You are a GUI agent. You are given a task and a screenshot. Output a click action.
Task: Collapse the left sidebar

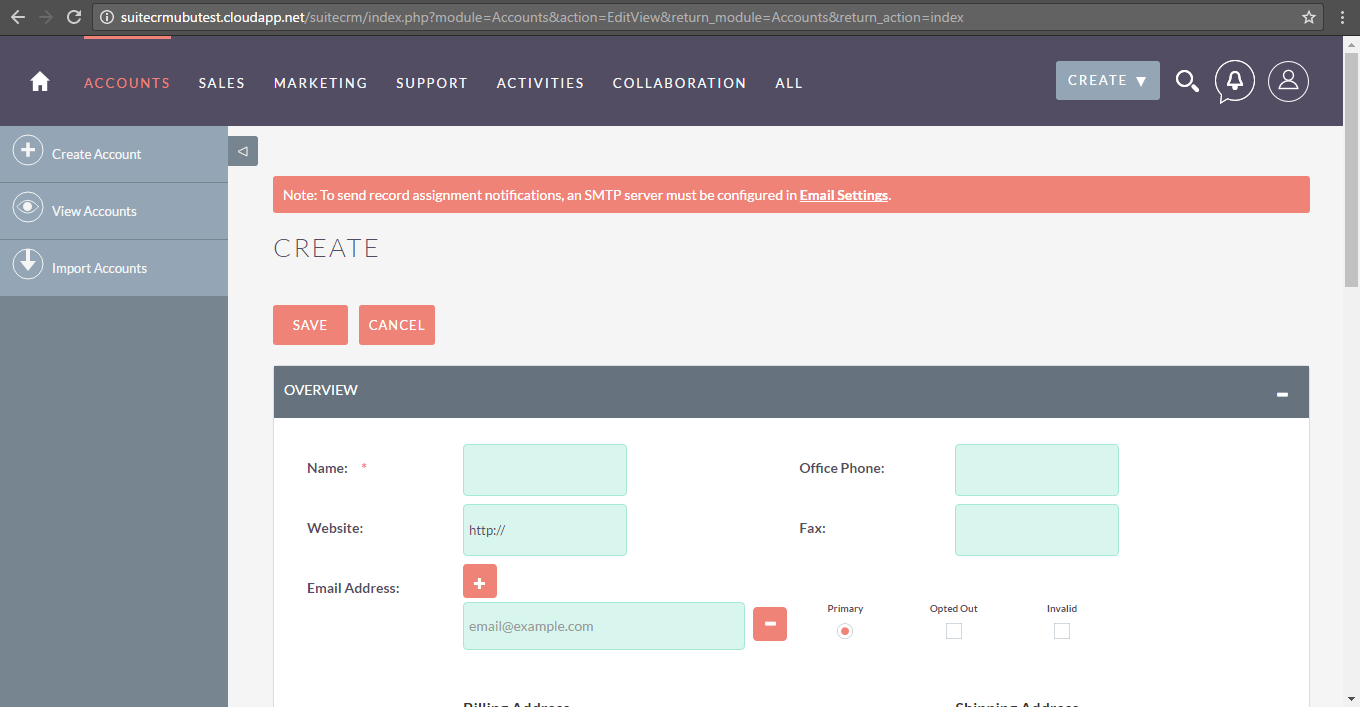coord(243,151)
